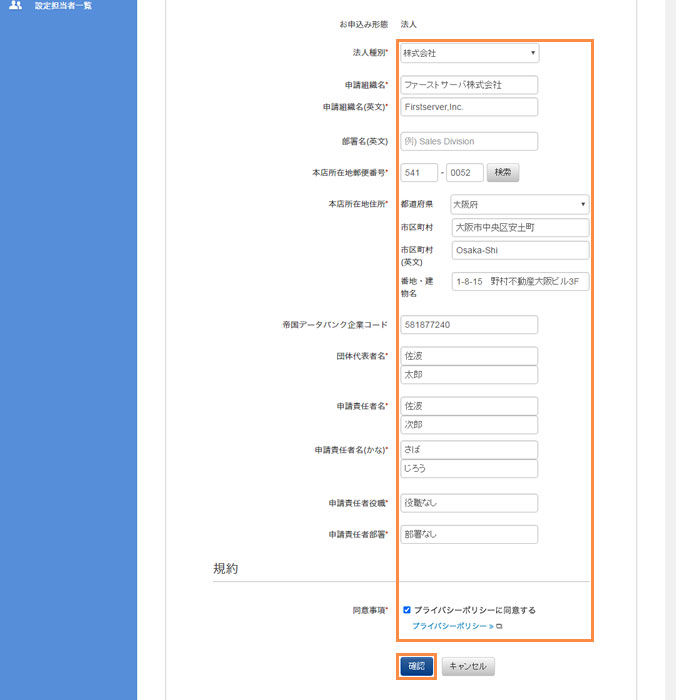Open 設定担当者一覧 in the sidebar
Viewport: 676px width, 700px height.
pyautogui.click(x=63, y=5)
